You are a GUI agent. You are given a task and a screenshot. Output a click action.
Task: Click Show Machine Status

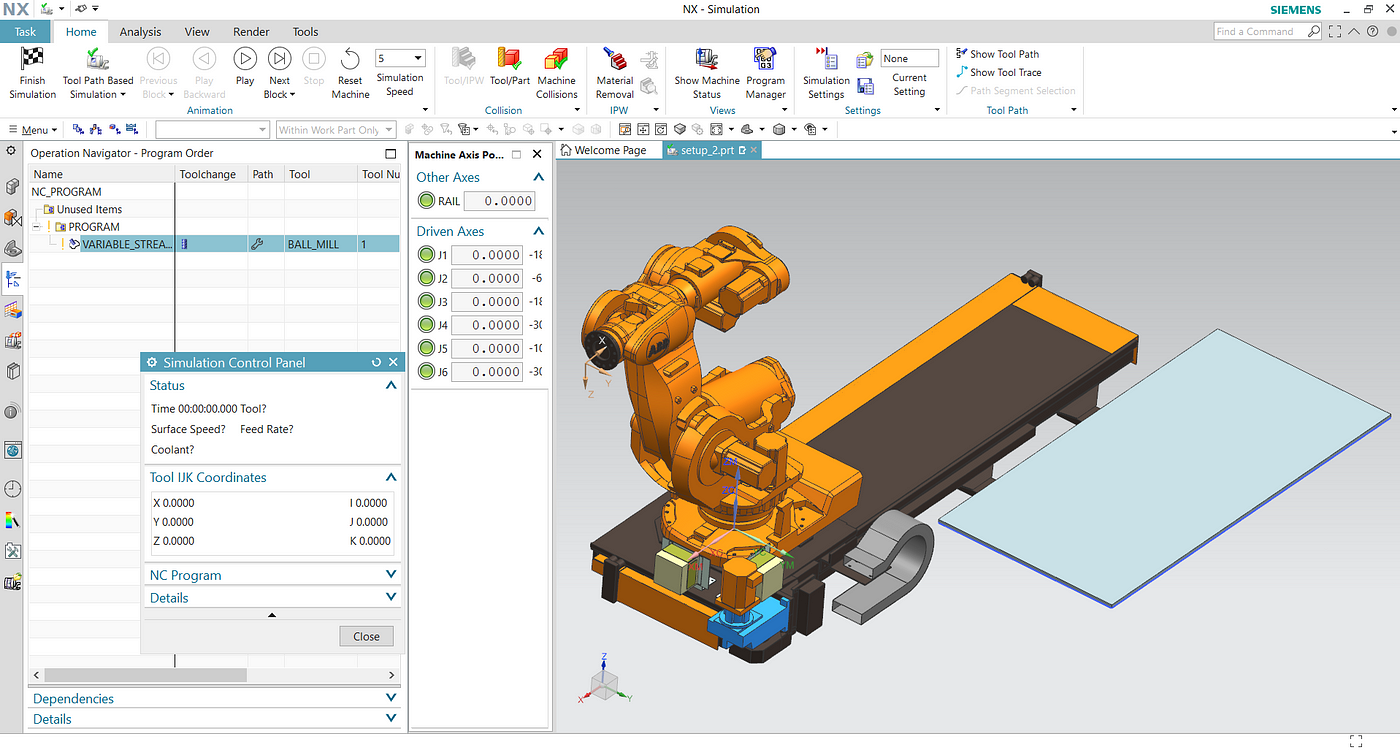tap(707, 73)
